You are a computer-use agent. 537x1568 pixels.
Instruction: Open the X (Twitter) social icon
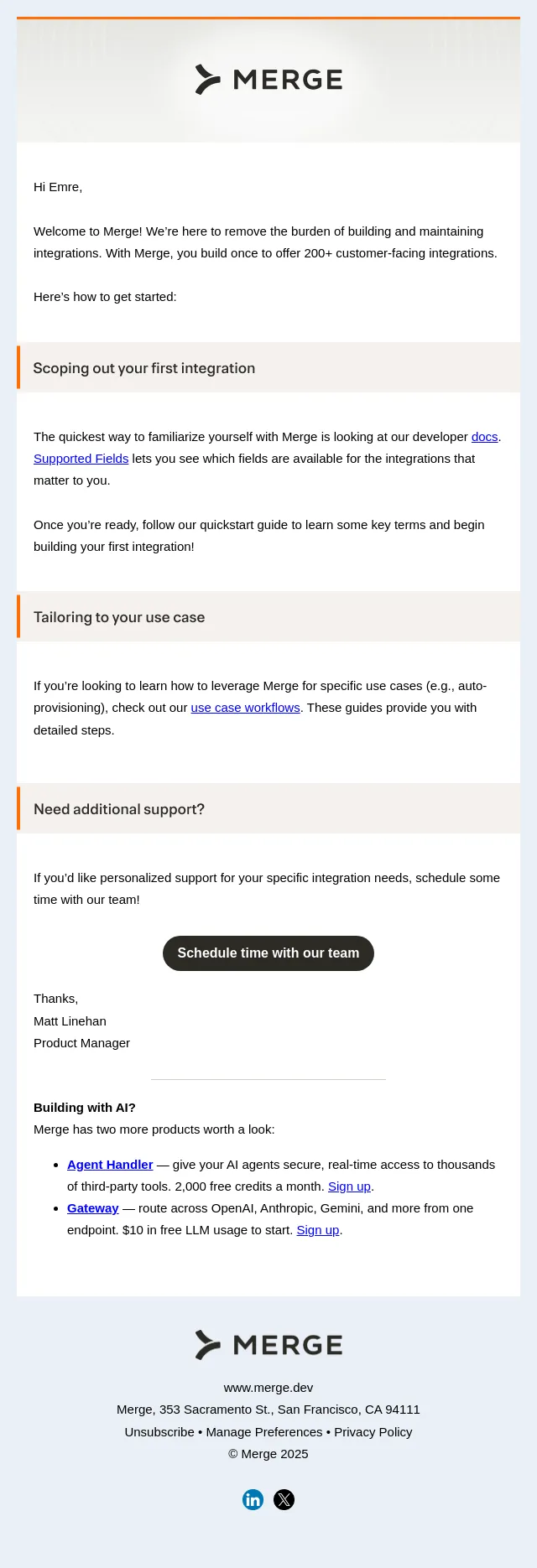[284, 1499]
